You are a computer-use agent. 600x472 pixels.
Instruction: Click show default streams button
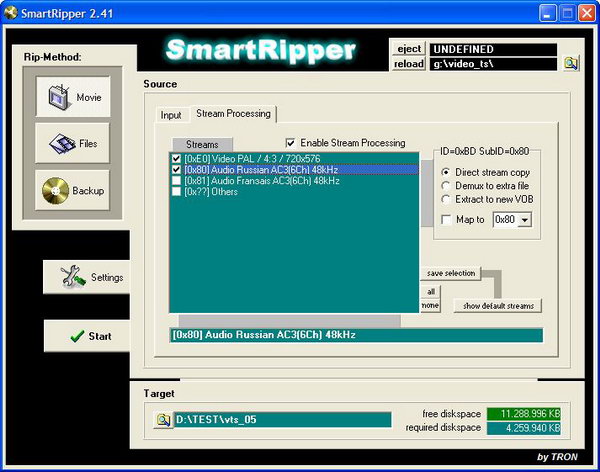[498, 306]
